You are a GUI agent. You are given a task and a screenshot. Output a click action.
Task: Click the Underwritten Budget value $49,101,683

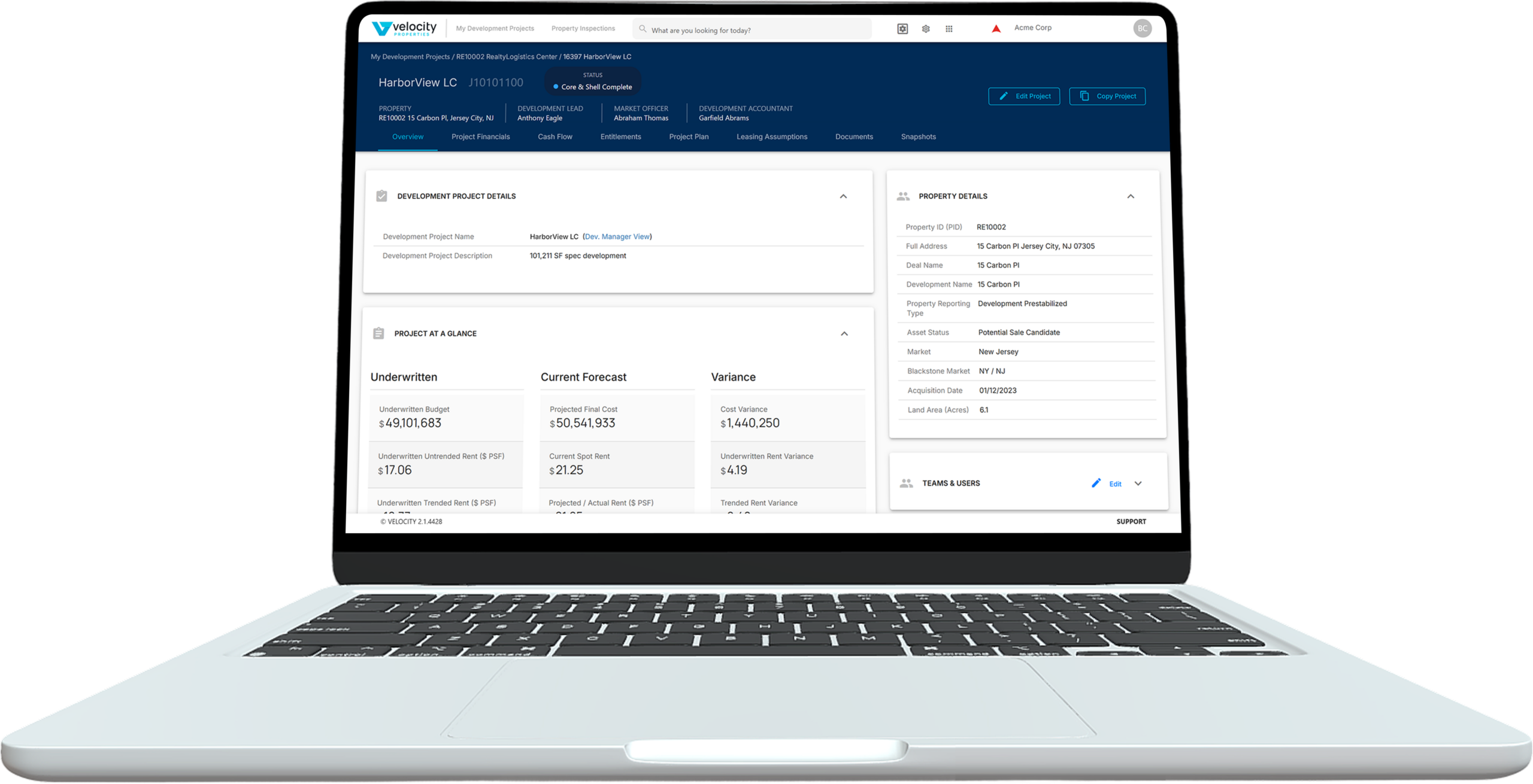(410, 423)
